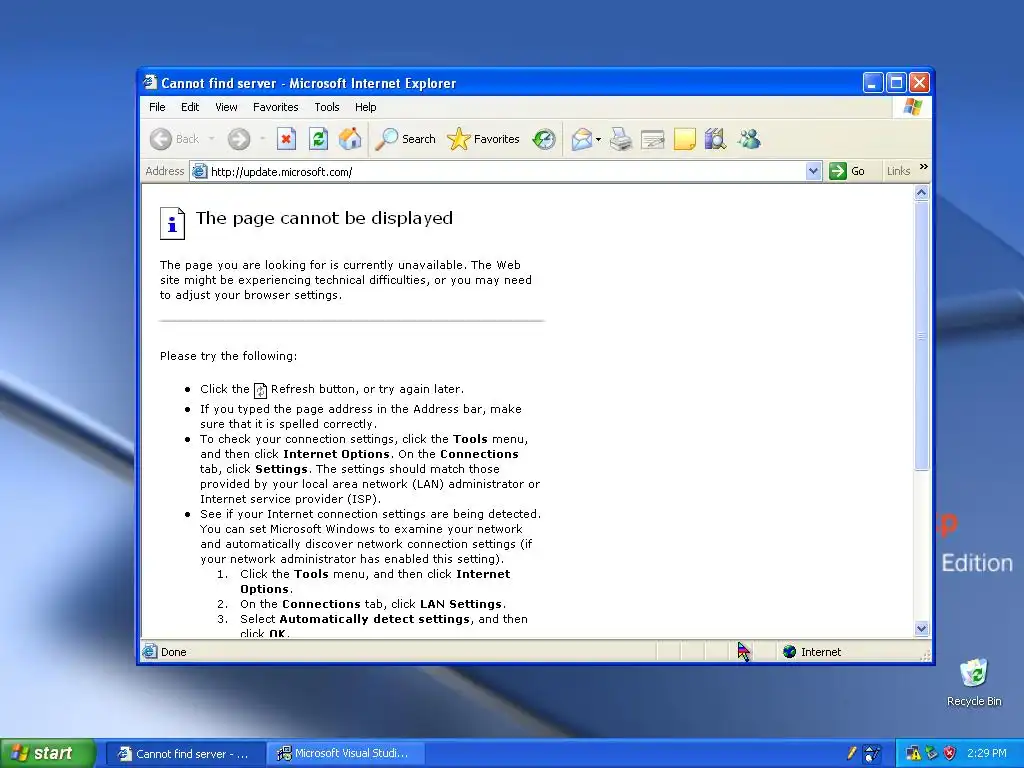Click the scroll up arrow
Image resolution: width=1024 pixels, height=768 pixels.
[x=921, y=193]
